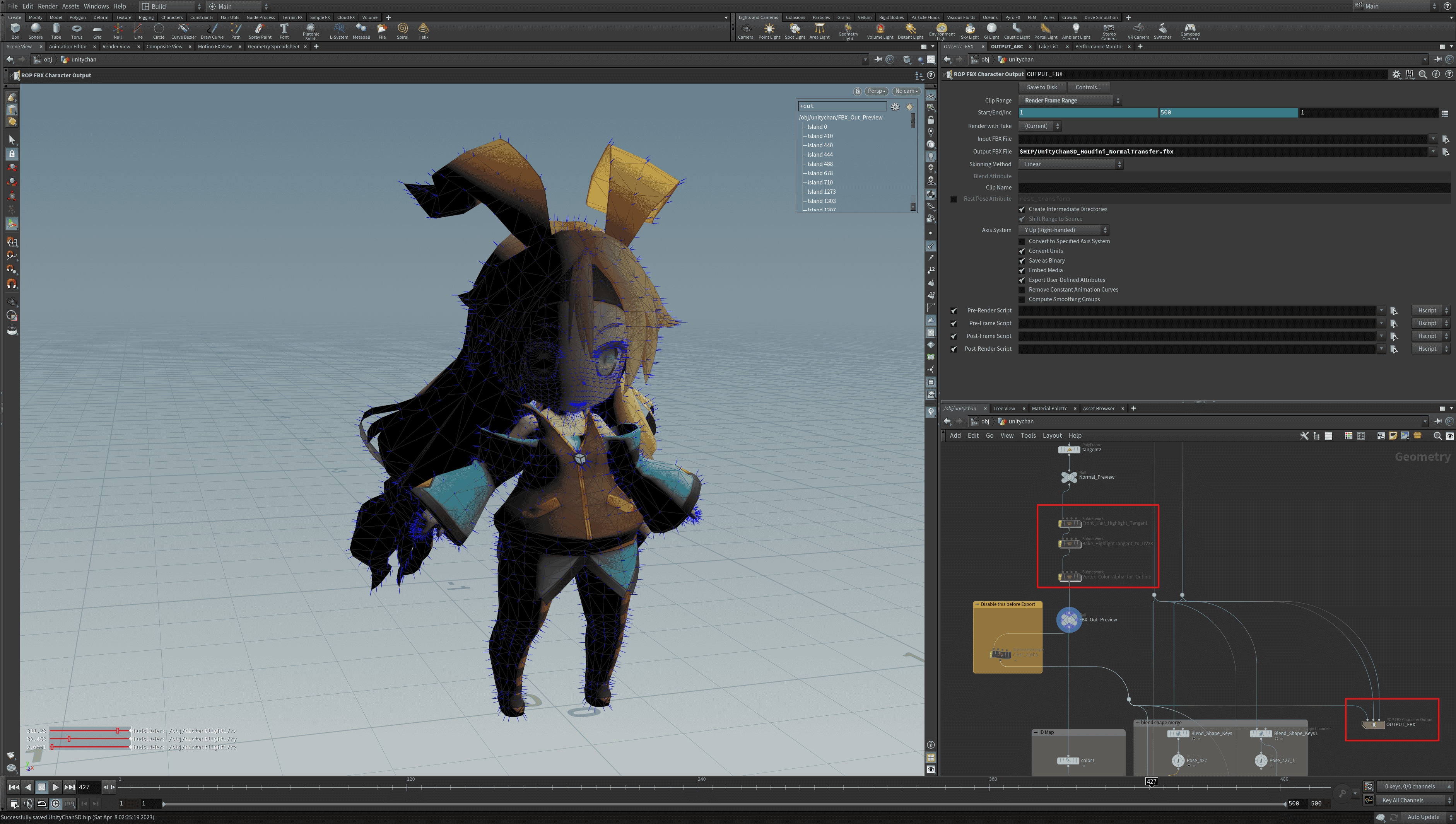1456x824 pixels.
Task: Add a Gamepad Camera
Action: [x=1190, y=32]
